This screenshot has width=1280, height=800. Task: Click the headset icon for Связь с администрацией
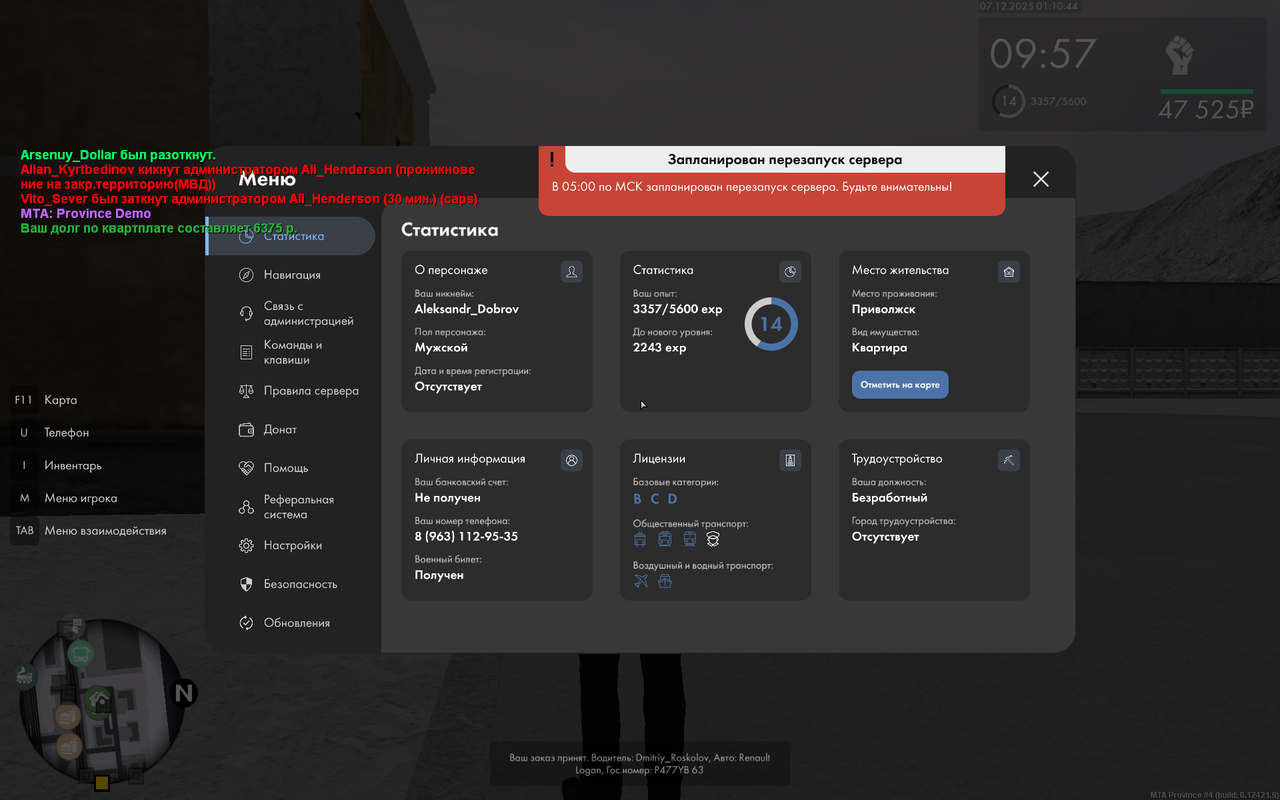click(x=246, y=314)
